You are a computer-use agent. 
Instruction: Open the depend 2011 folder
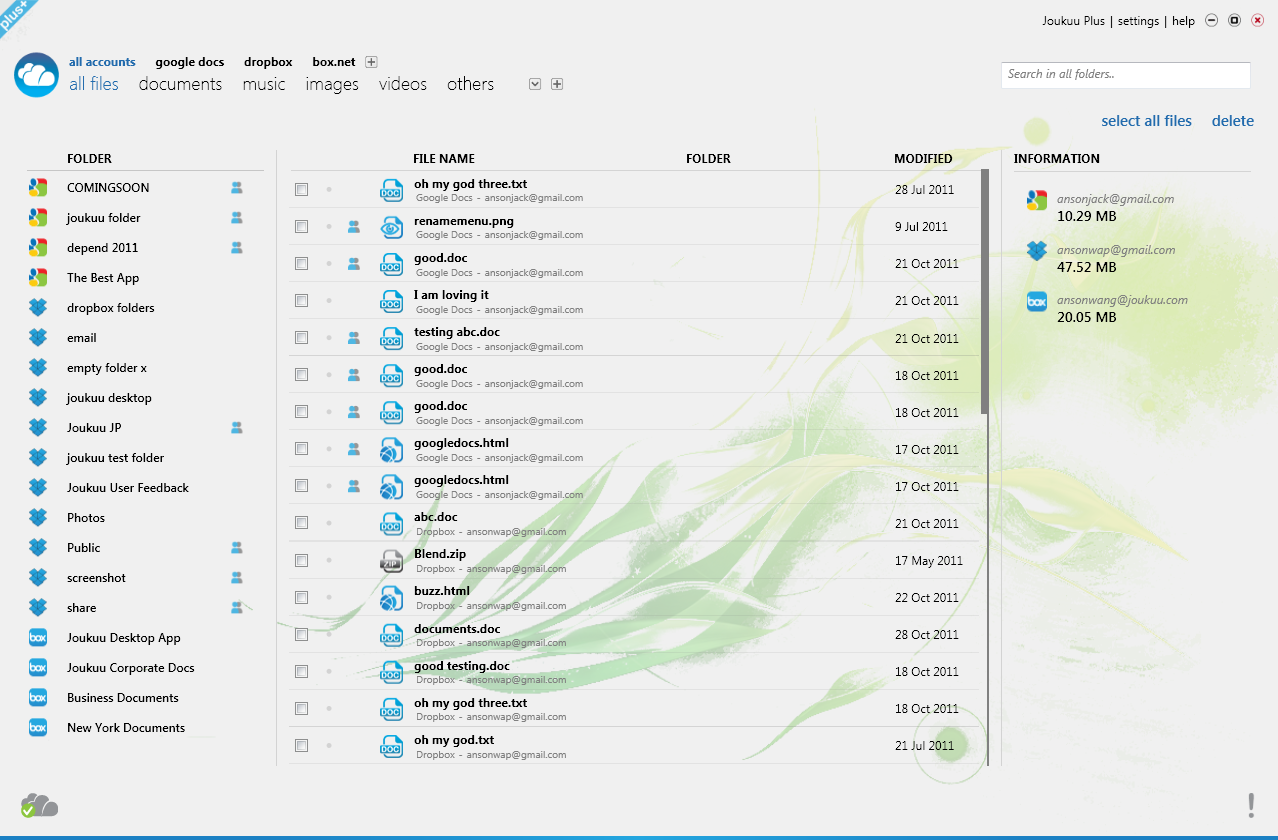pyautogui.click(x=103, y=247)
